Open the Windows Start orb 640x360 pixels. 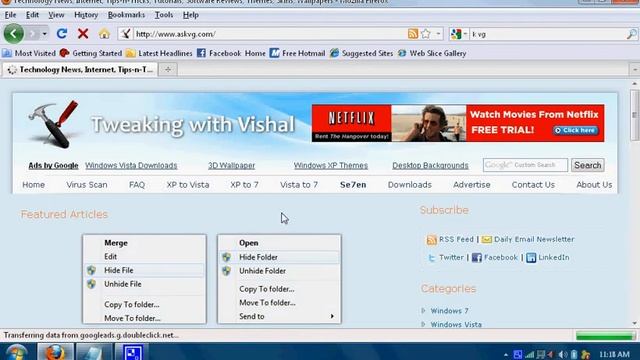pyautogui.click(x=16, y=352)
